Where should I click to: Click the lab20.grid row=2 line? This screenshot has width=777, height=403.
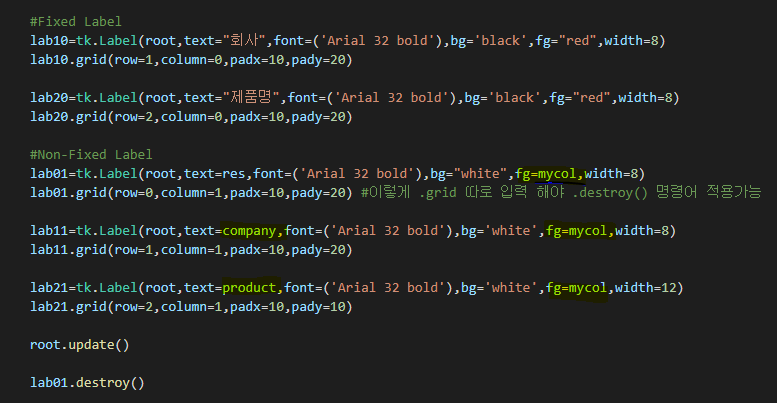pyautogui.click(x=191, y=117)
